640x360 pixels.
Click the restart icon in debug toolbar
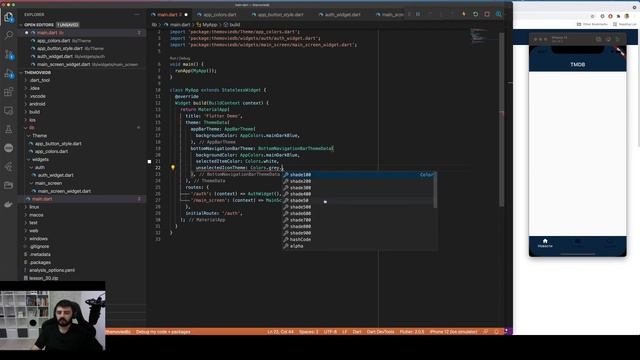pos(476,14)
